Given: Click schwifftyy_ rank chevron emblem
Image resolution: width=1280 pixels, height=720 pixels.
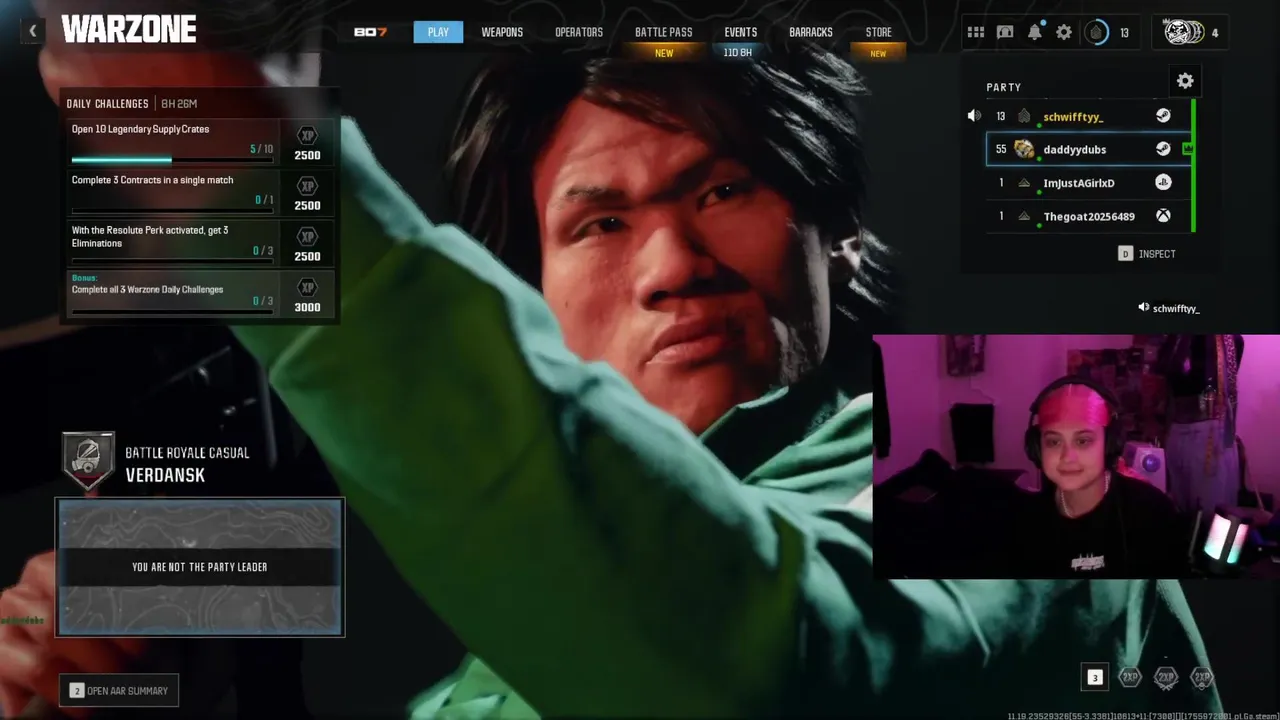Looking at the screenshot, I should (1024, 116).
